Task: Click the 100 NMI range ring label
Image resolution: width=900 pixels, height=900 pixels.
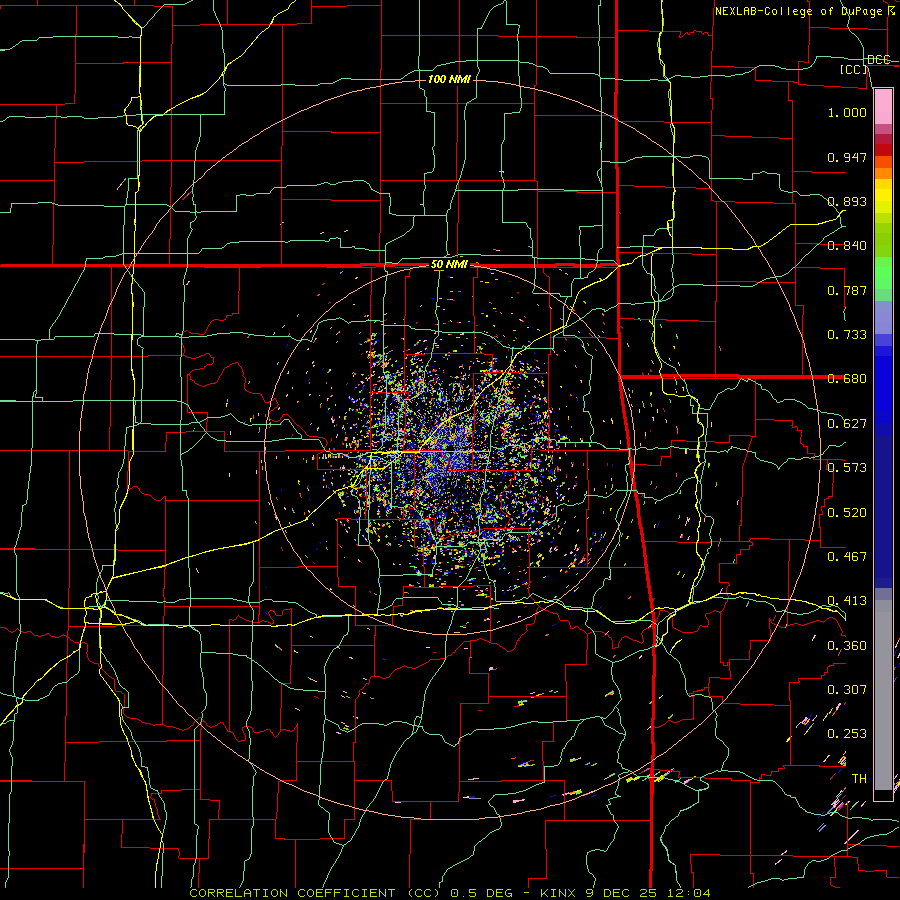Action: click(x=449, y=79)
